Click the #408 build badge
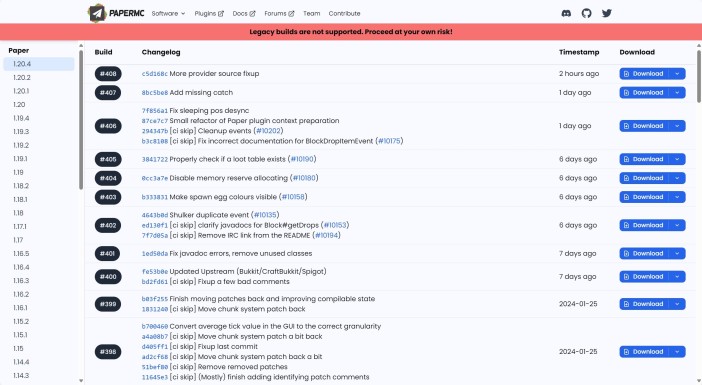 (108, 74)
